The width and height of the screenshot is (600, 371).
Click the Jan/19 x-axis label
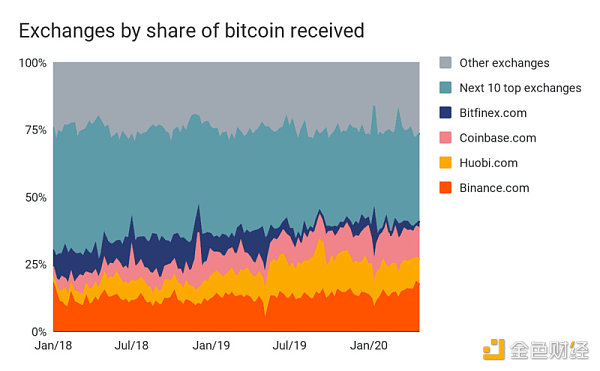pos(211,345)
